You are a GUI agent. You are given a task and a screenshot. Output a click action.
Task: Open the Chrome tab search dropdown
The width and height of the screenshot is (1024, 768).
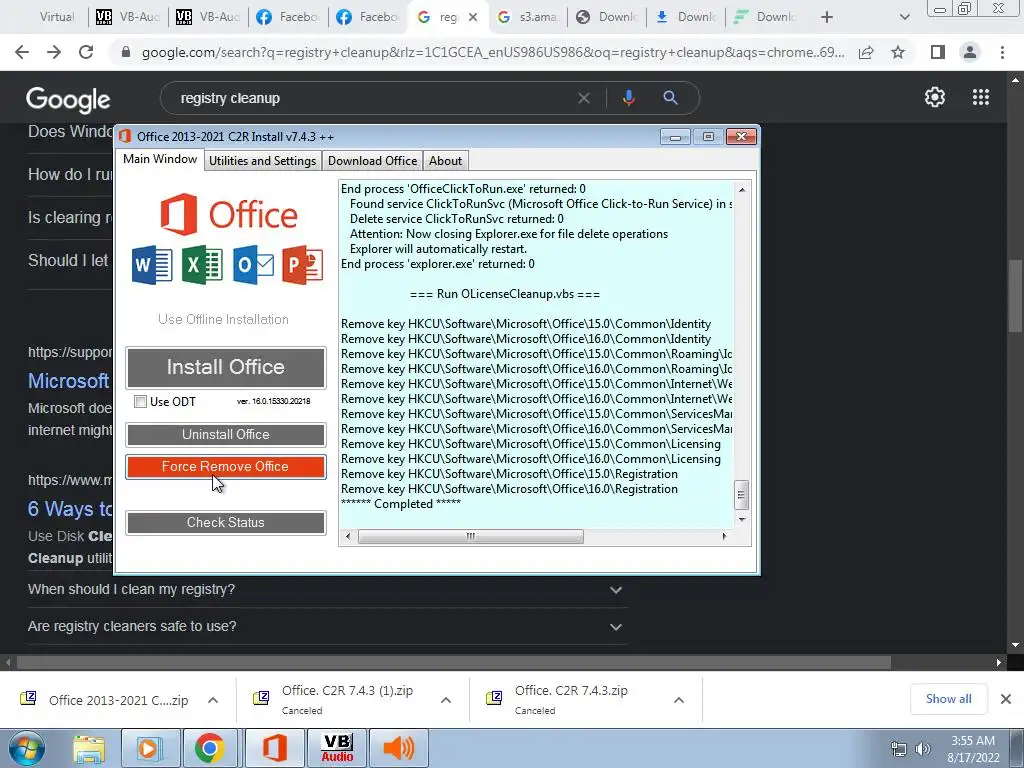[x=904, y=17]
